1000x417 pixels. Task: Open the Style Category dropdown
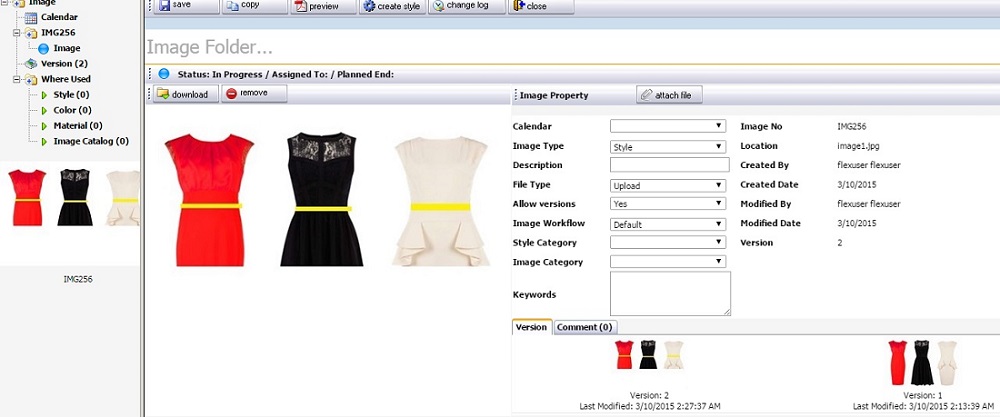[668, 242]
